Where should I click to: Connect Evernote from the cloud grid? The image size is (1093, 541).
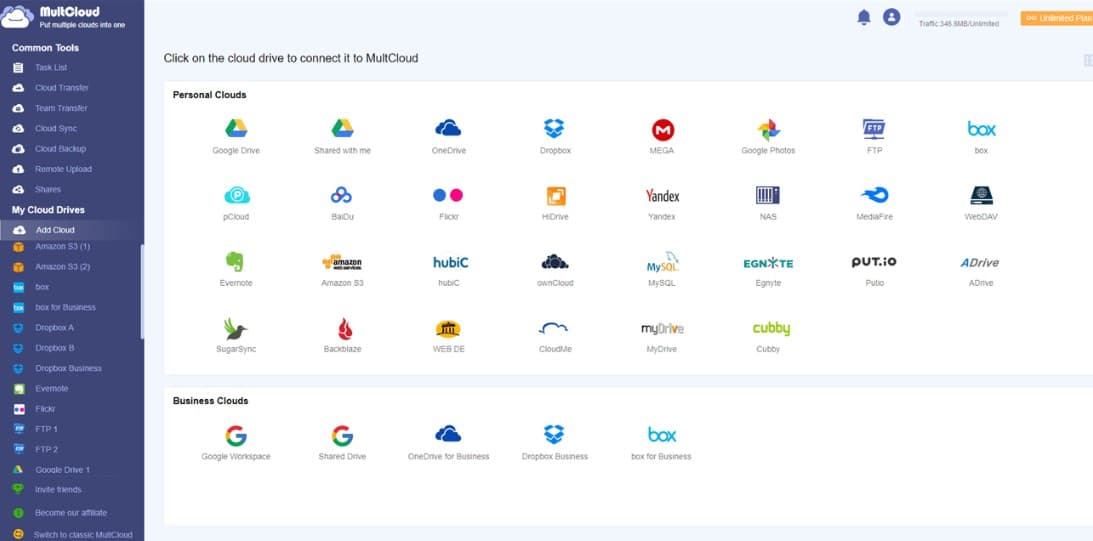coord(236,269)
